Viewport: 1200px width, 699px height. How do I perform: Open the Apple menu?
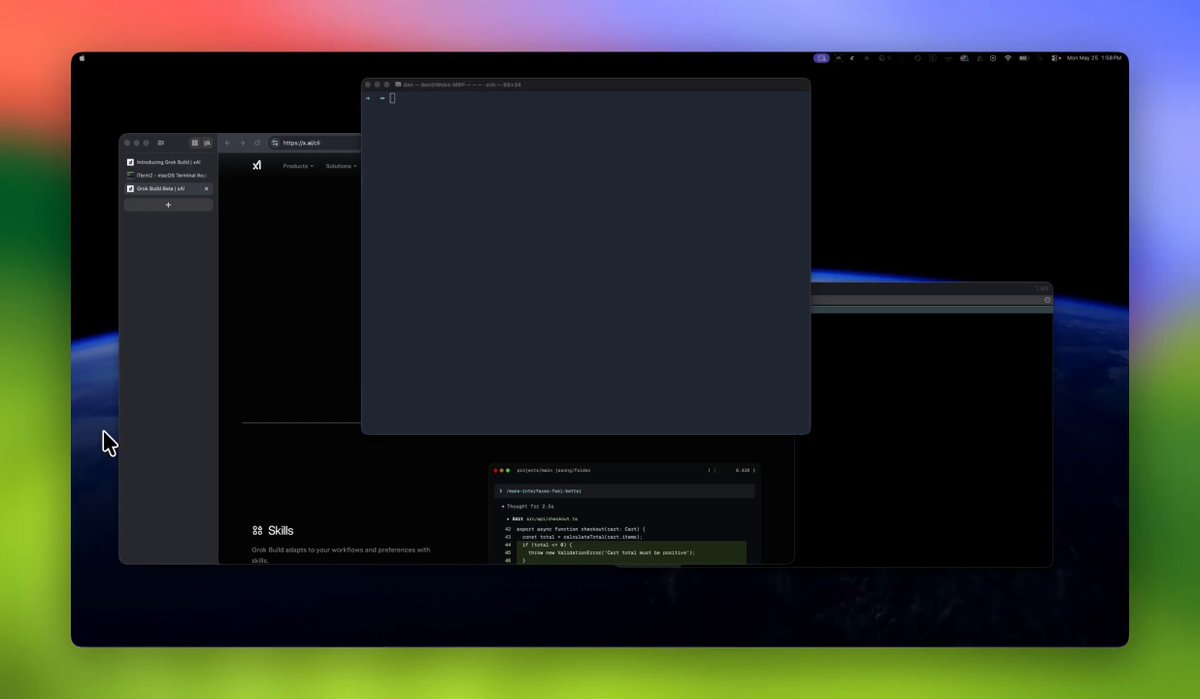point(82,58)
